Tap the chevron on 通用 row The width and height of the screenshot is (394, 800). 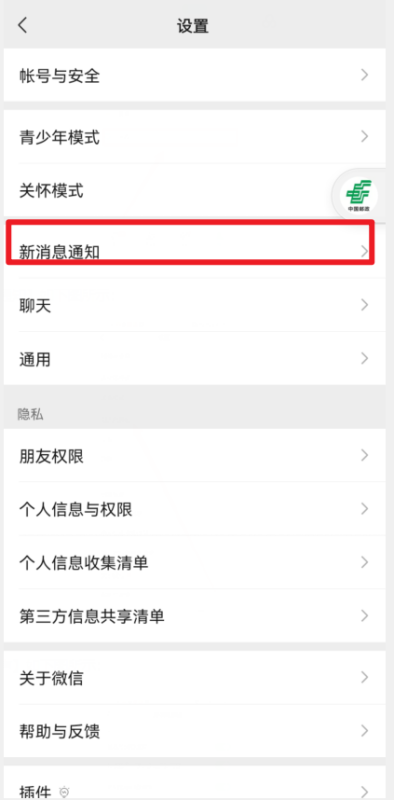[x=364, y=359]
